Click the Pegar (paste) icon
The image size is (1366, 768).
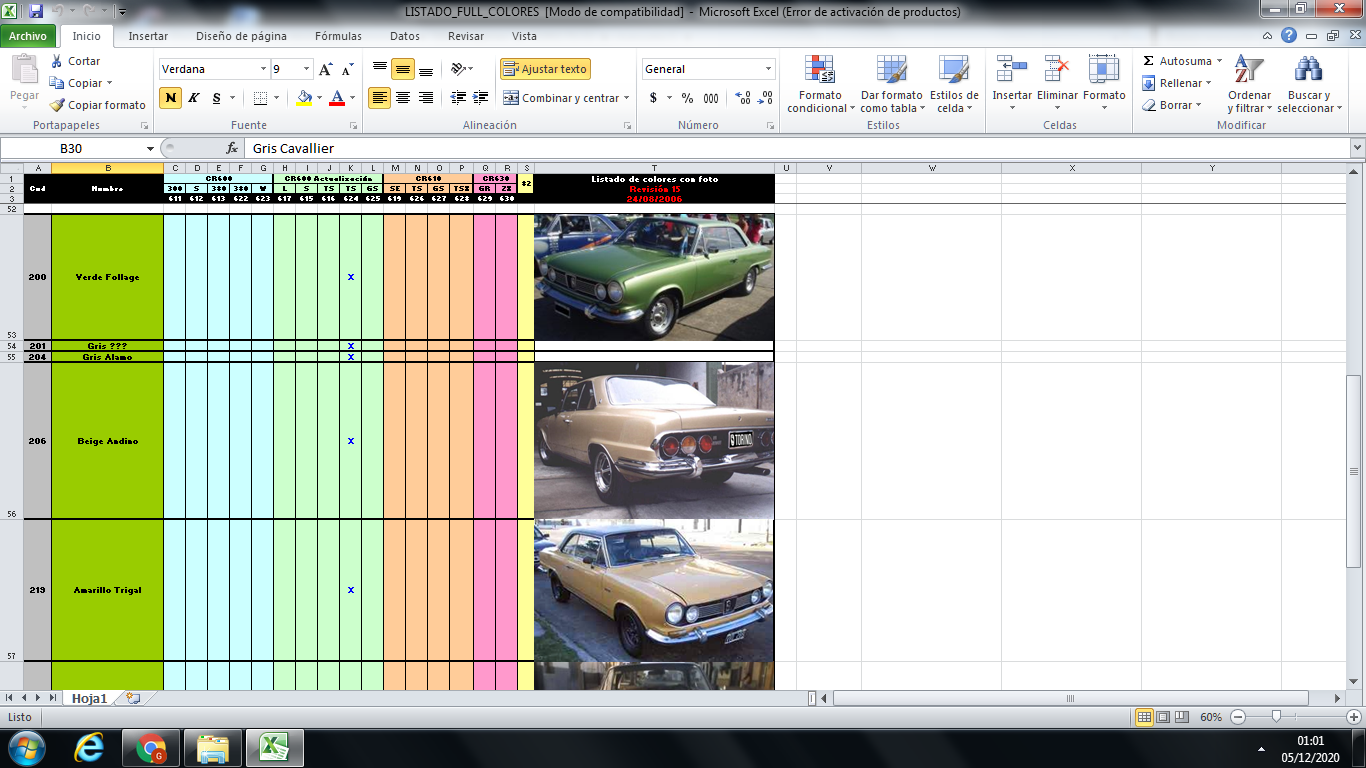coord(24,72)
